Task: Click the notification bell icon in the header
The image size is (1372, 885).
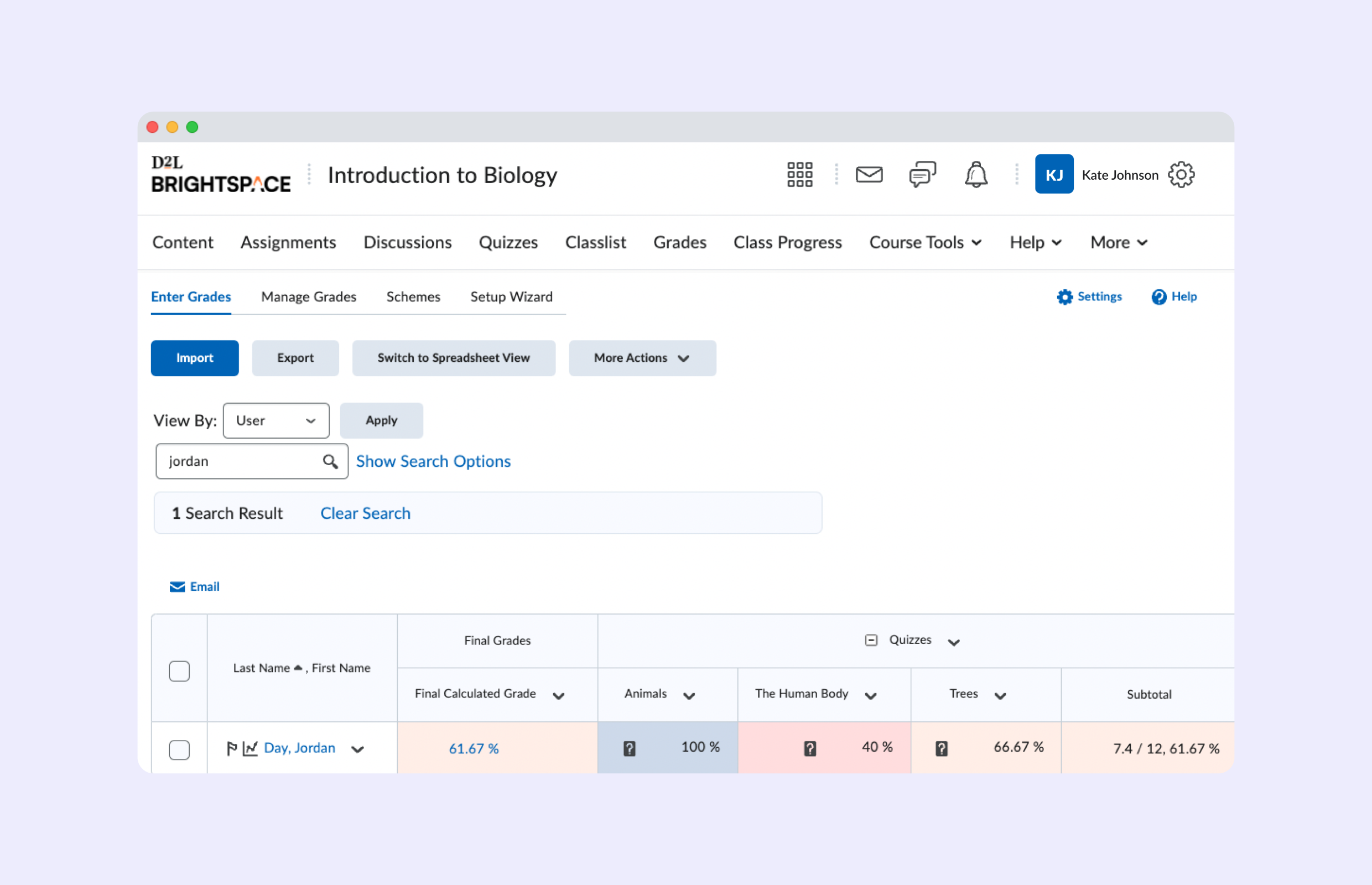Action: coord(975,175)
